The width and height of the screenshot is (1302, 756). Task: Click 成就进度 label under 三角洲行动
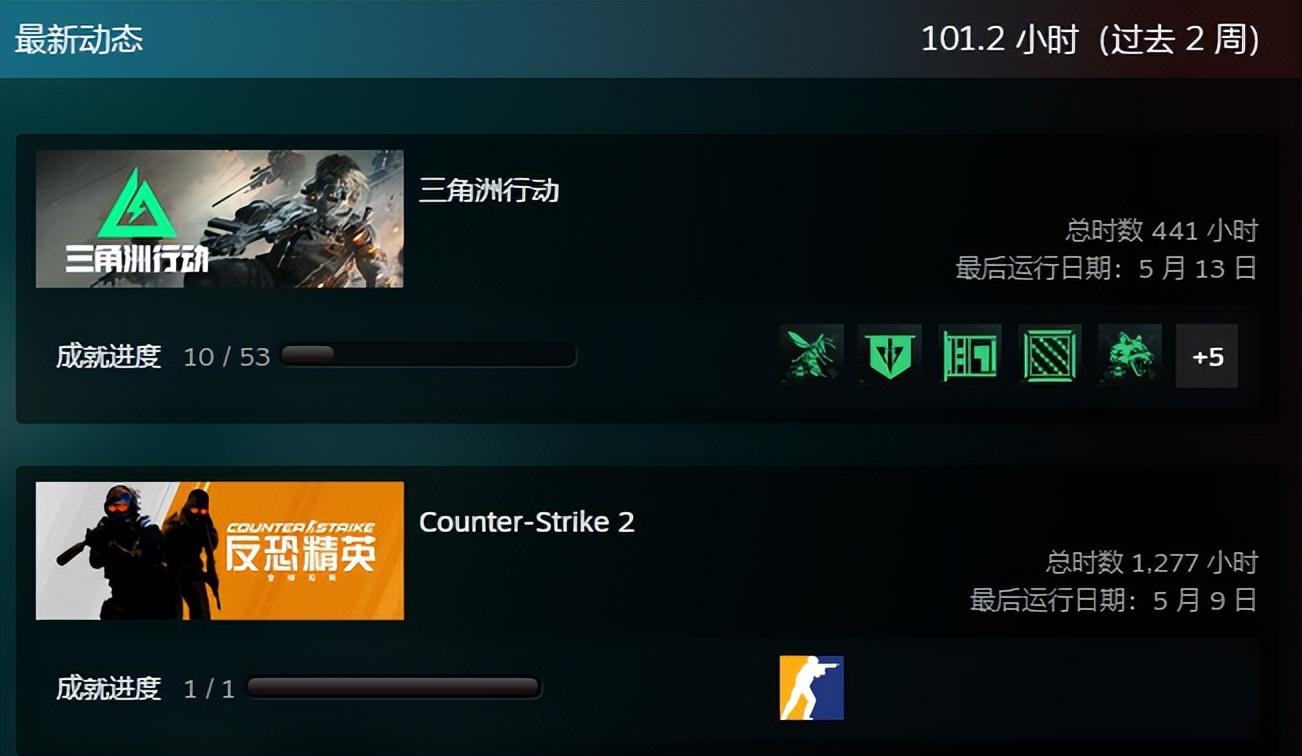[x=109, y=356]
